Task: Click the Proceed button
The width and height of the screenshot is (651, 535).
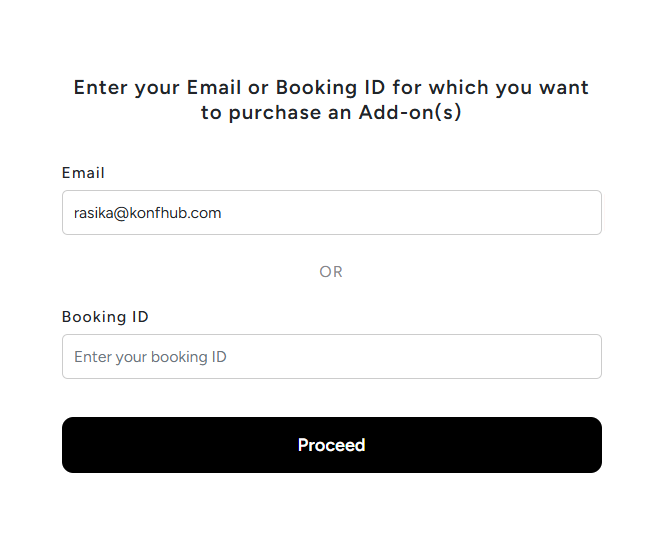Action: tap(332, 445)
